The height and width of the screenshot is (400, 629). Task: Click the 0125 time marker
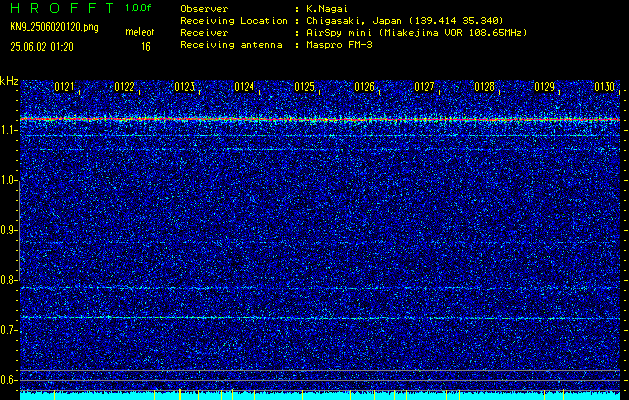click(304, 87)
